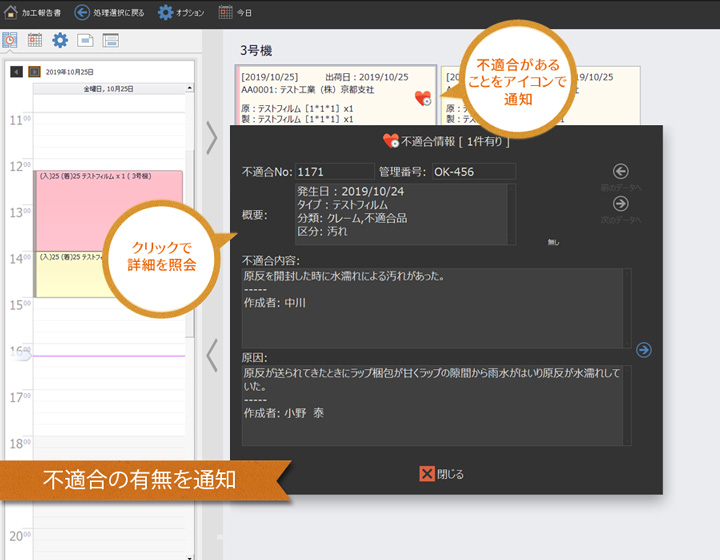Close the dialog with 閉じる button
This screenshot has width=720, height=560.
(x=441, y=474)
